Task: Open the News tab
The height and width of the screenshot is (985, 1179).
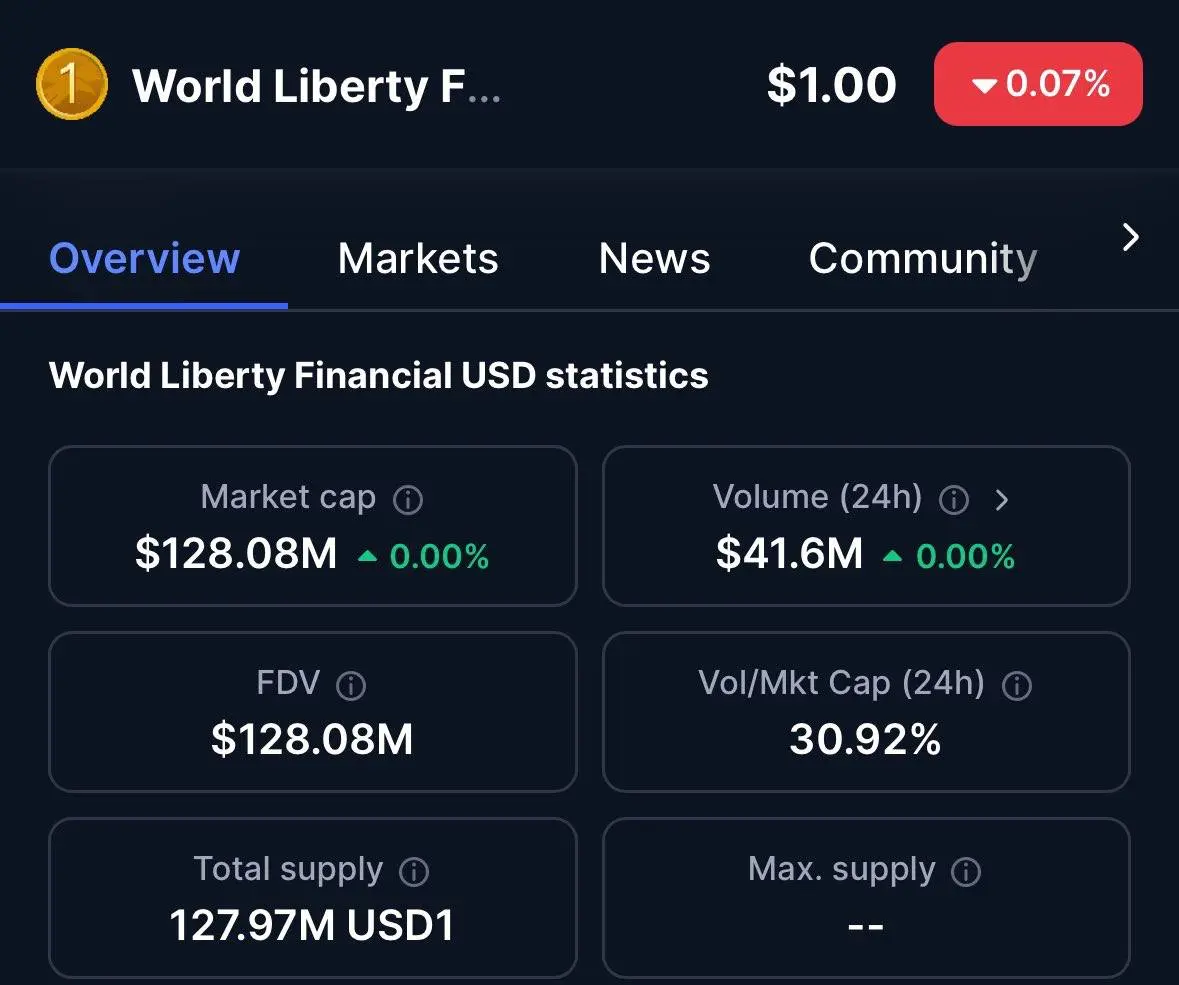Action: click(x=654, y=259)
